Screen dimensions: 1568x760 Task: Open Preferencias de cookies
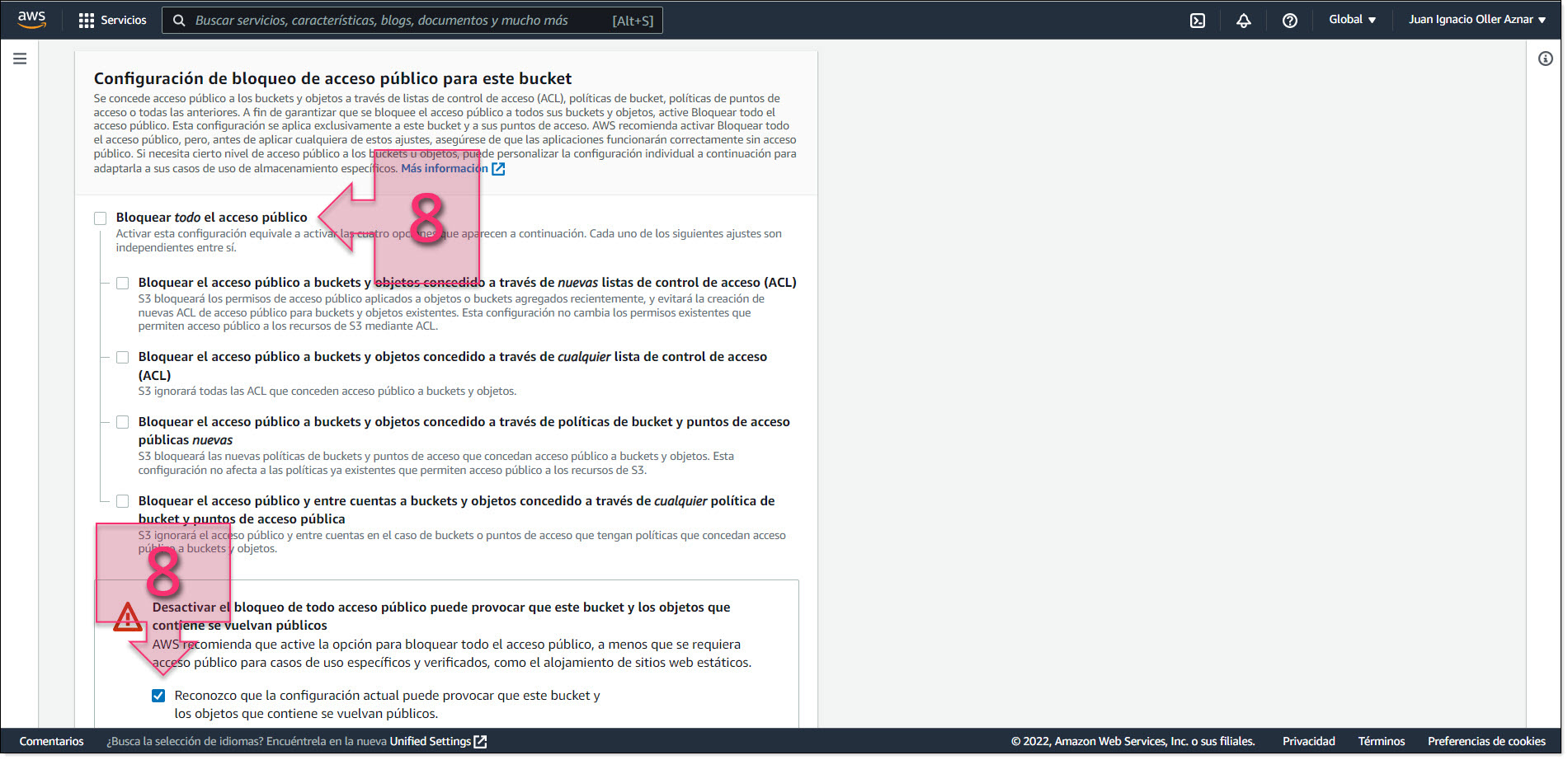point(1486,741)
